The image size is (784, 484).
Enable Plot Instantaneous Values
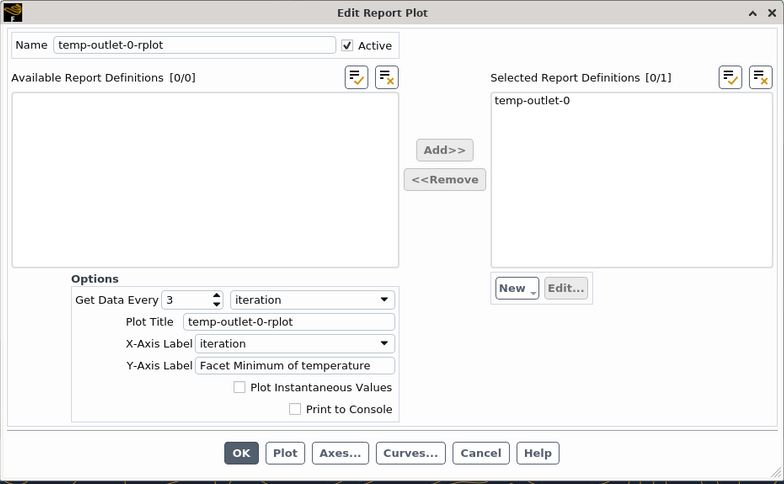pos(240,387)
